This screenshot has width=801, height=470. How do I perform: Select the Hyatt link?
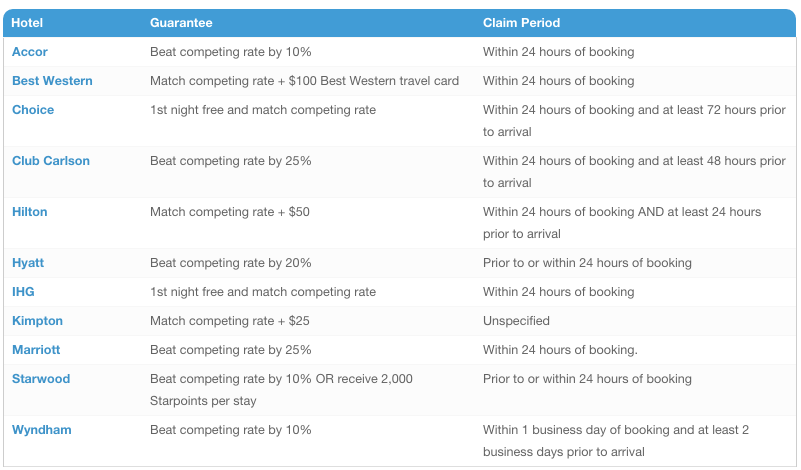[28, 263]
